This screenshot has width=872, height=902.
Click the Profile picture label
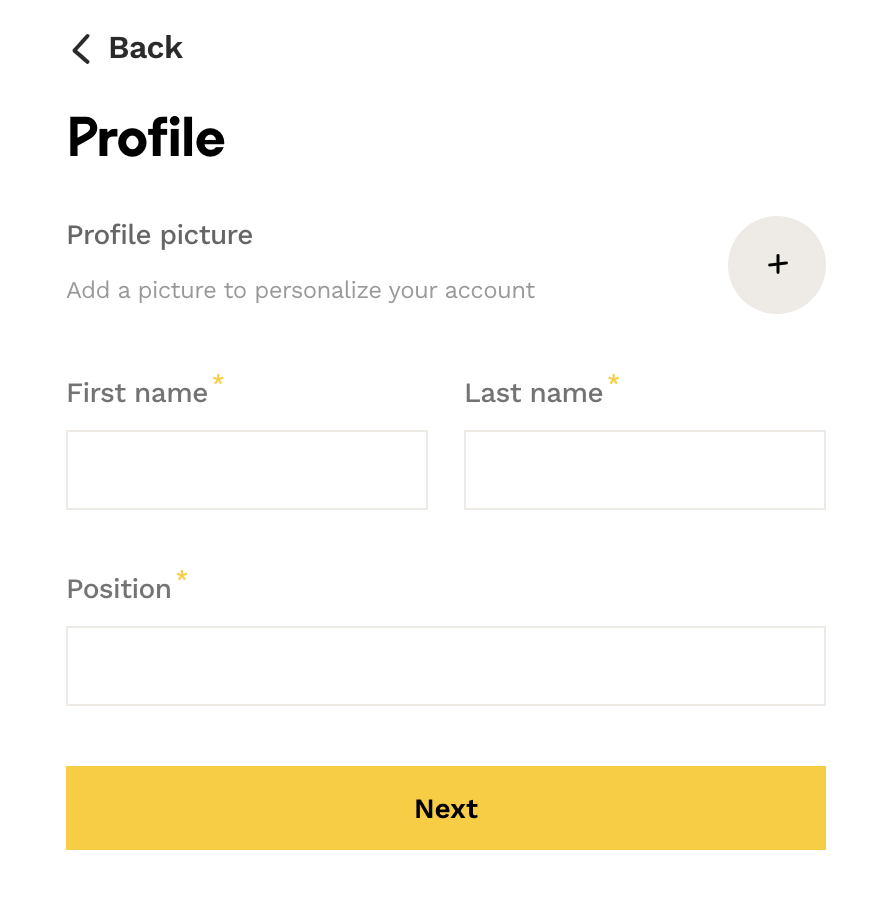160,235
